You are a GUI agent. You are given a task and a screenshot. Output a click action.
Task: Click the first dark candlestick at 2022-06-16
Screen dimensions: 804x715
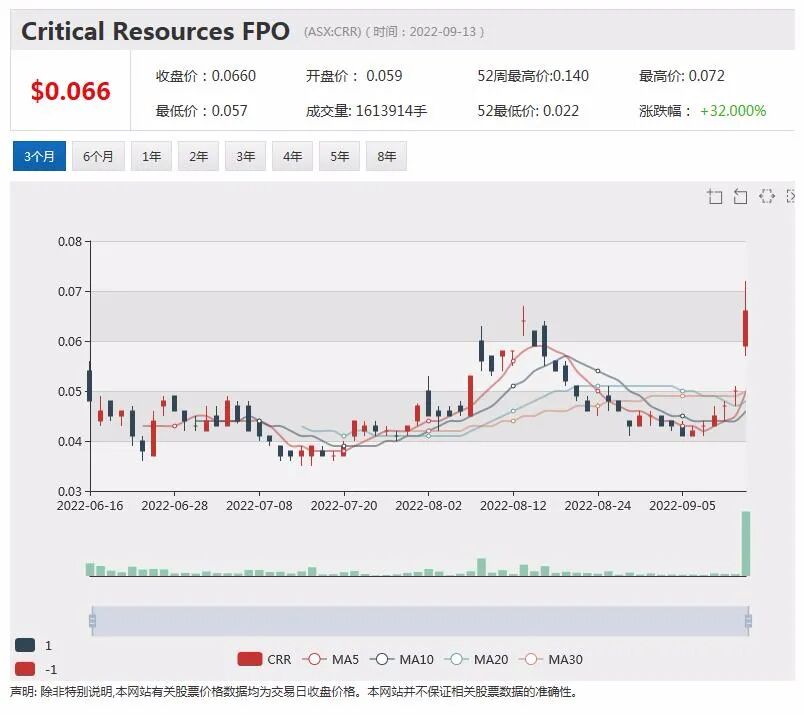(x=90, y=386)
